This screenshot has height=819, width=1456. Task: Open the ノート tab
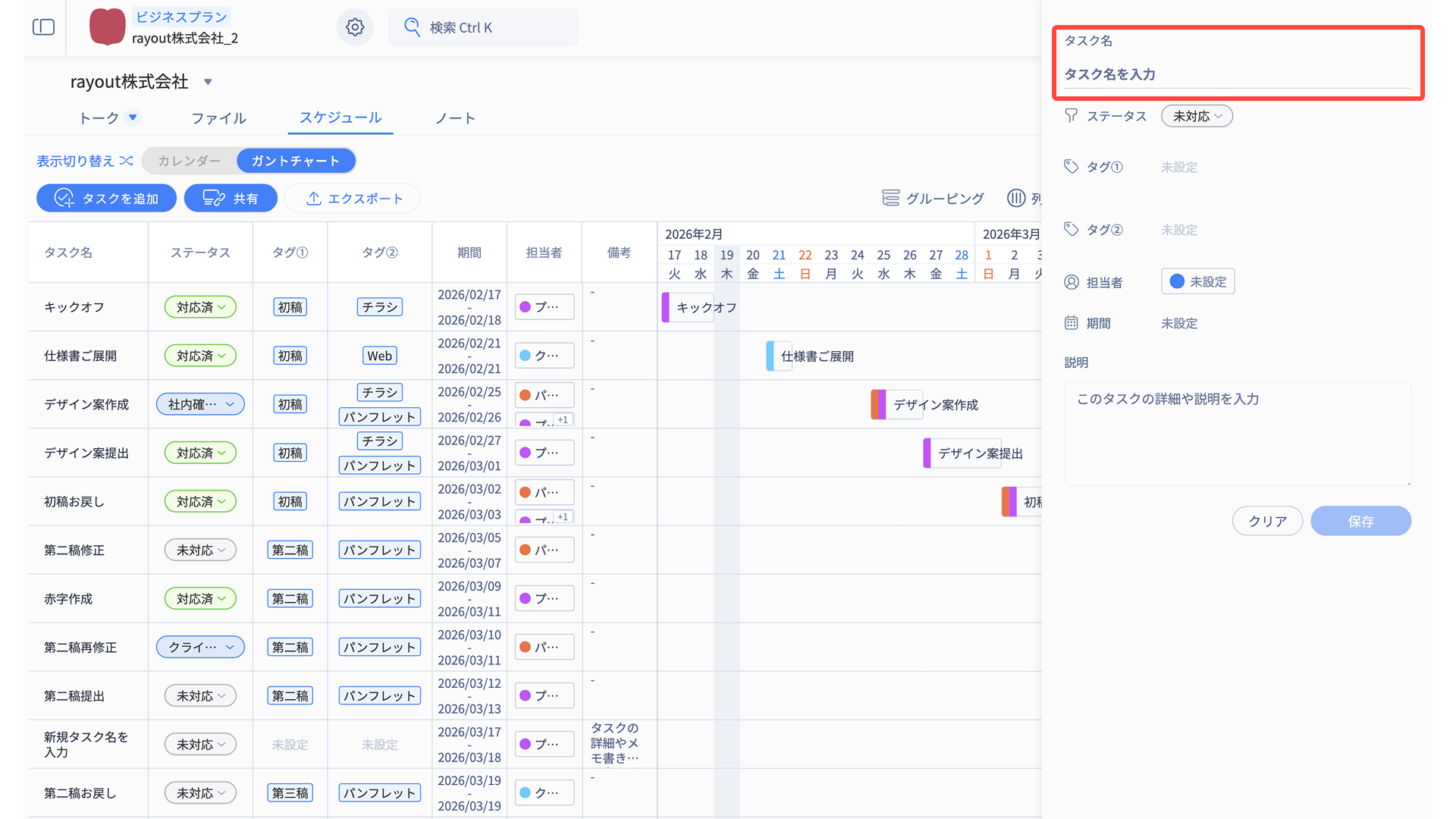(x=455, y=118)
